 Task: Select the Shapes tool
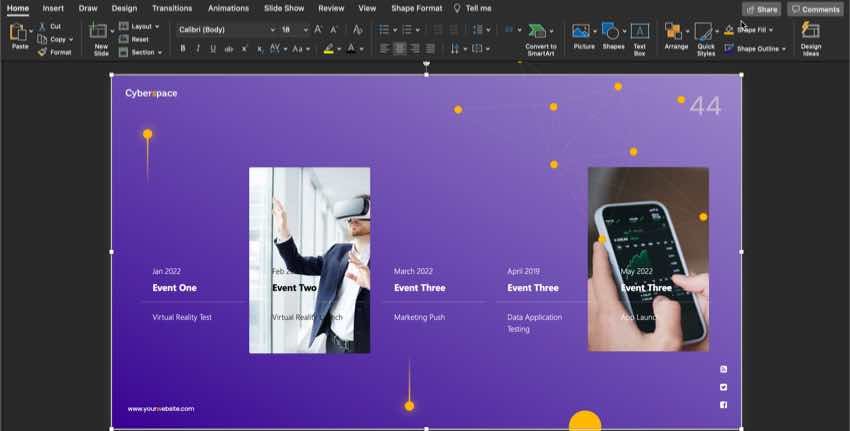pyautogui.click(x=613, y=32)
